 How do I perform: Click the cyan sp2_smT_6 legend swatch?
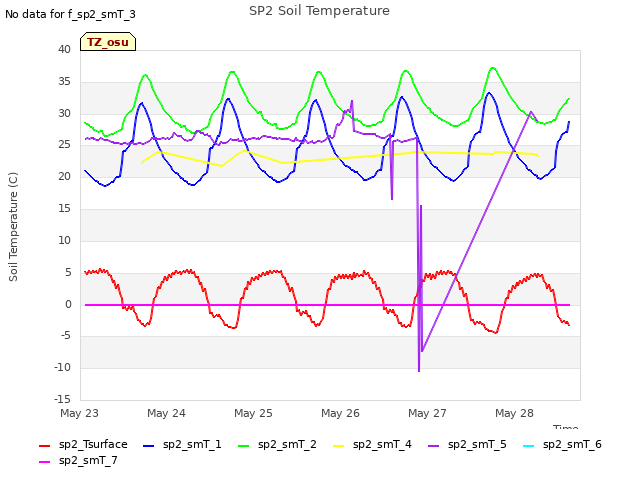[529, 446]
